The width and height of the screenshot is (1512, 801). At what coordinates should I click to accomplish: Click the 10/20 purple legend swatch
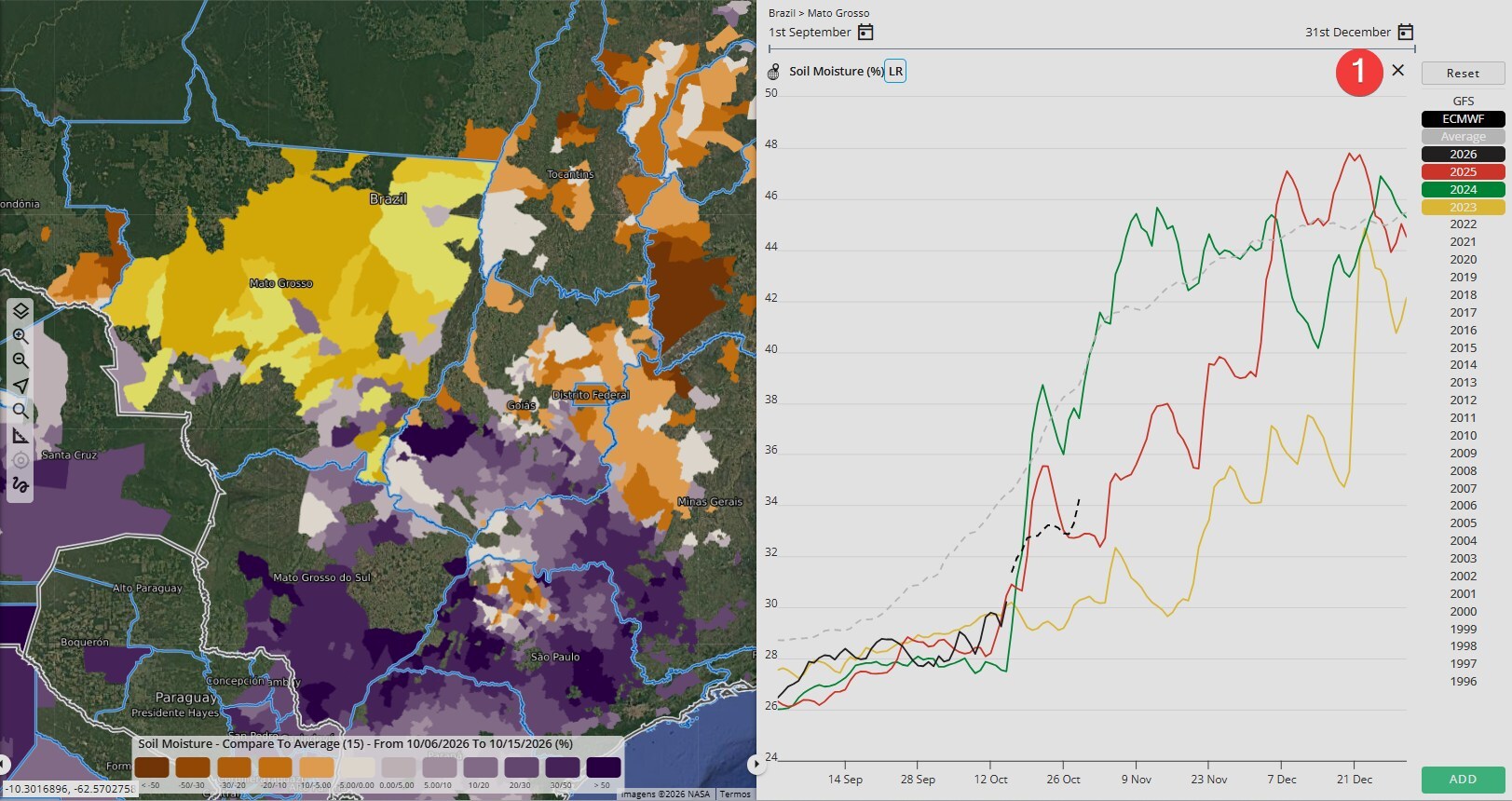tap(481, 767)
